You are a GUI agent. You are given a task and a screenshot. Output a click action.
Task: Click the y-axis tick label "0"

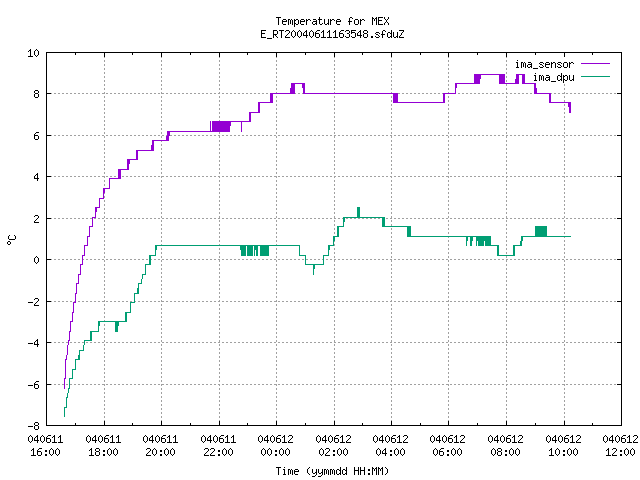37,260
